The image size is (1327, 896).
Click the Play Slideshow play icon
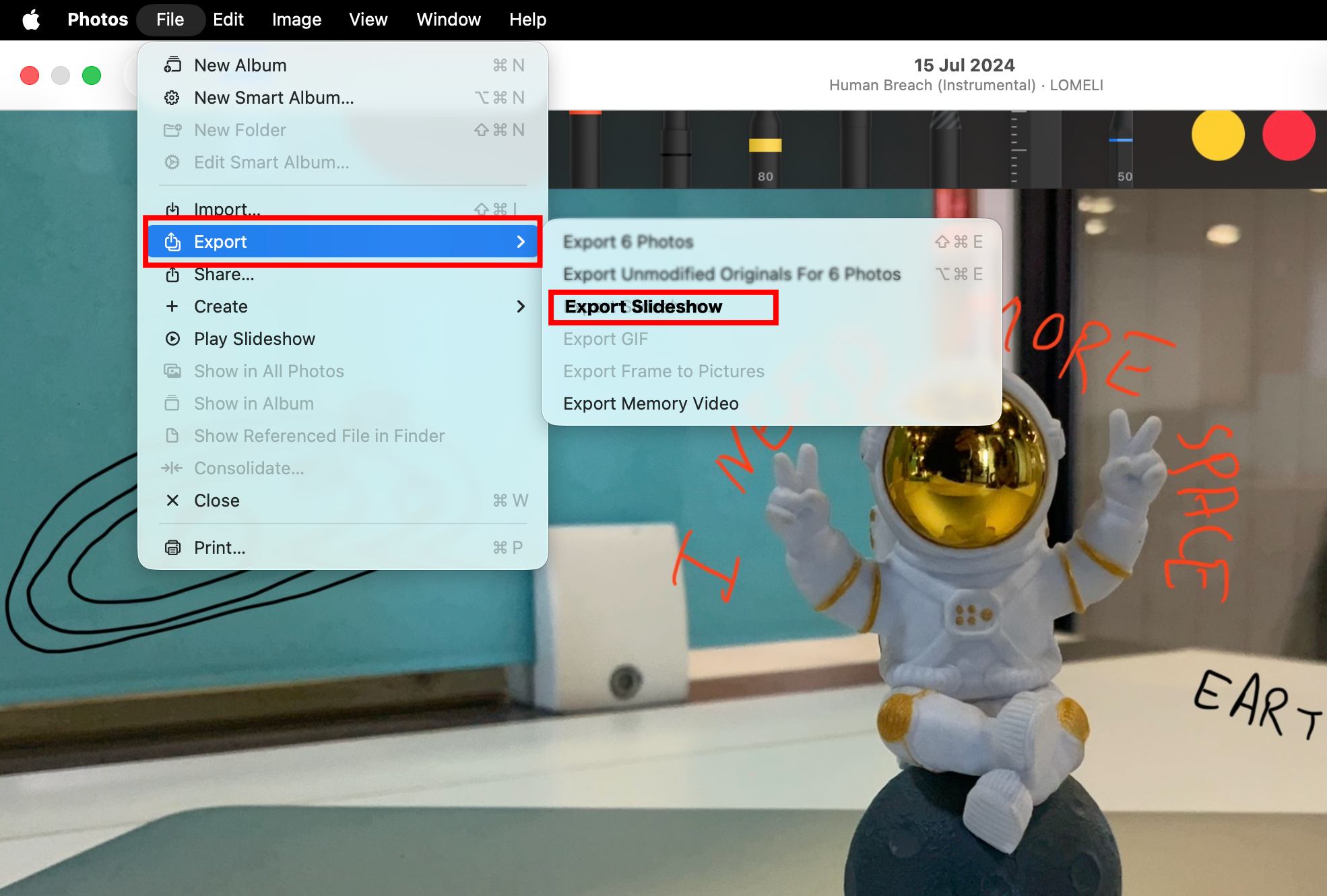172,339
